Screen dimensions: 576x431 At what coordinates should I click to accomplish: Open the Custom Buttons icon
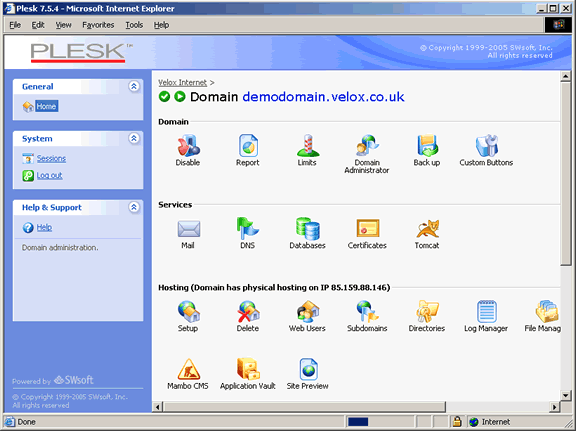point(486,146)
